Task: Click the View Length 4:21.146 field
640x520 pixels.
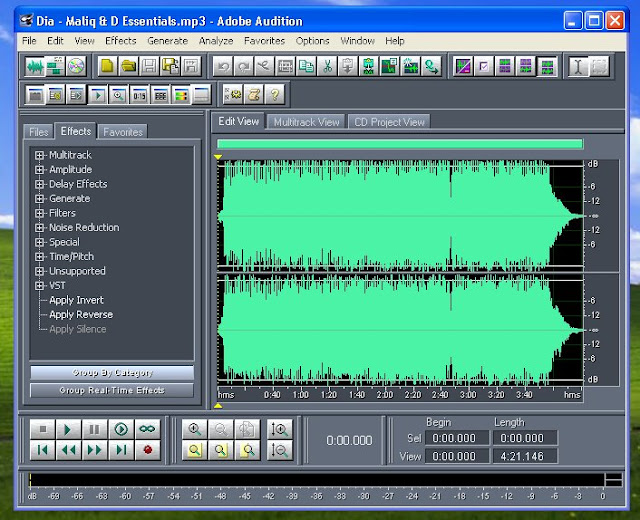Action: 525,456
